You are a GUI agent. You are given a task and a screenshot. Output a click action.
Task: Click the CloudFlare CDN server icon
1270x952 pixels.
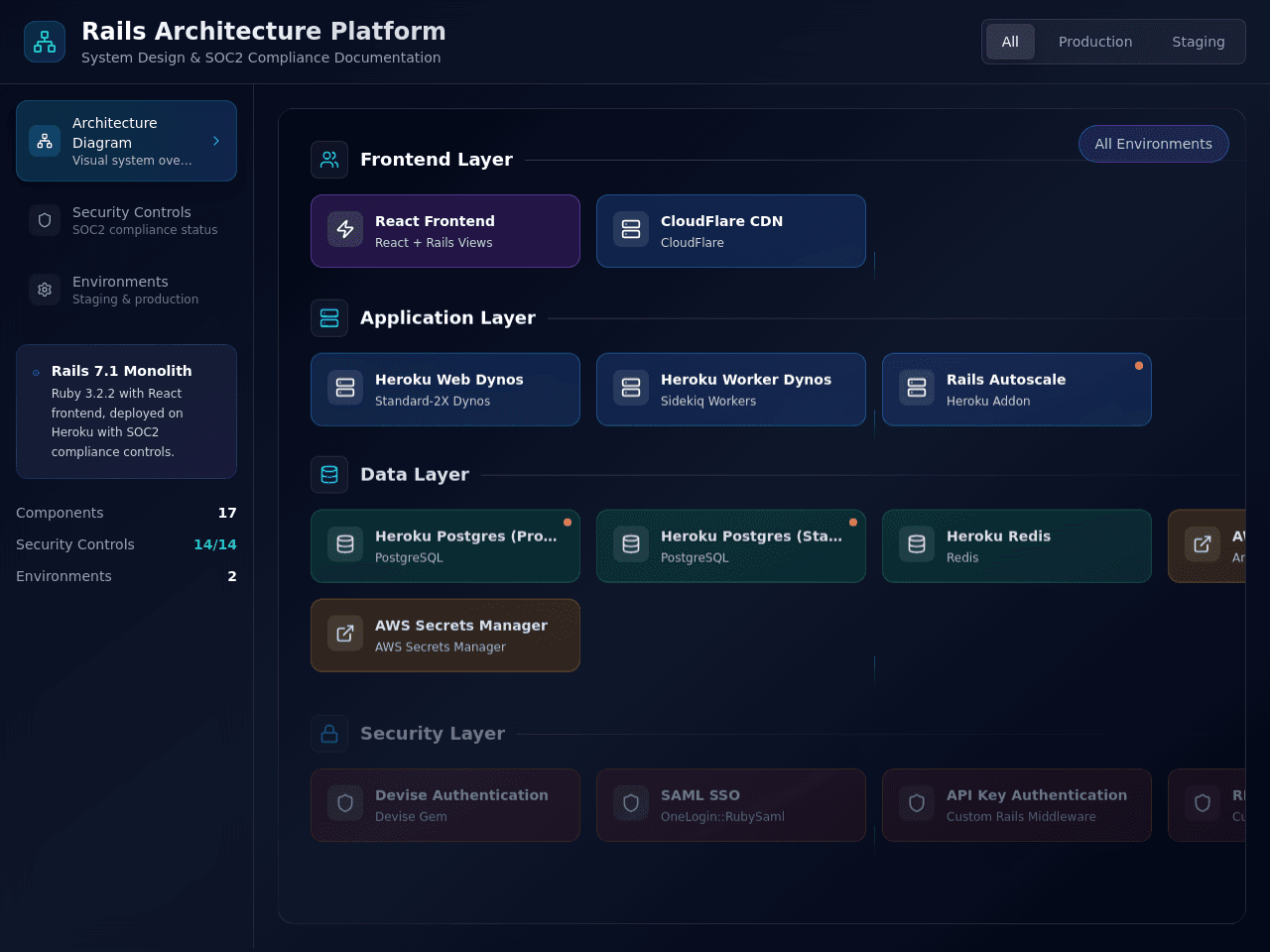point(631,229)
